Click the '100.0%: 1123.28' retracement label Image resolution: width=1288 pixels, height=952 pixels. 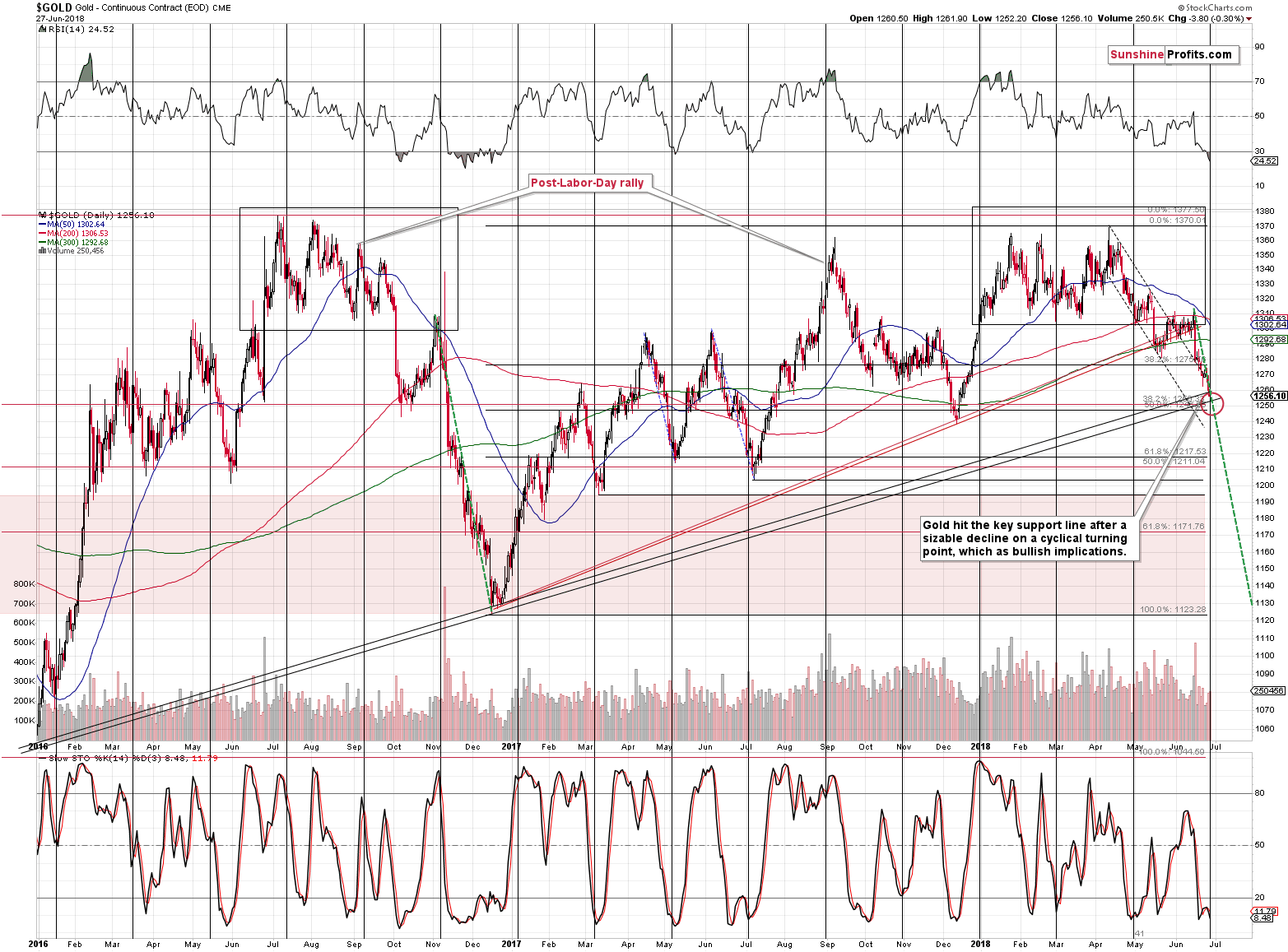point(1173,609)
